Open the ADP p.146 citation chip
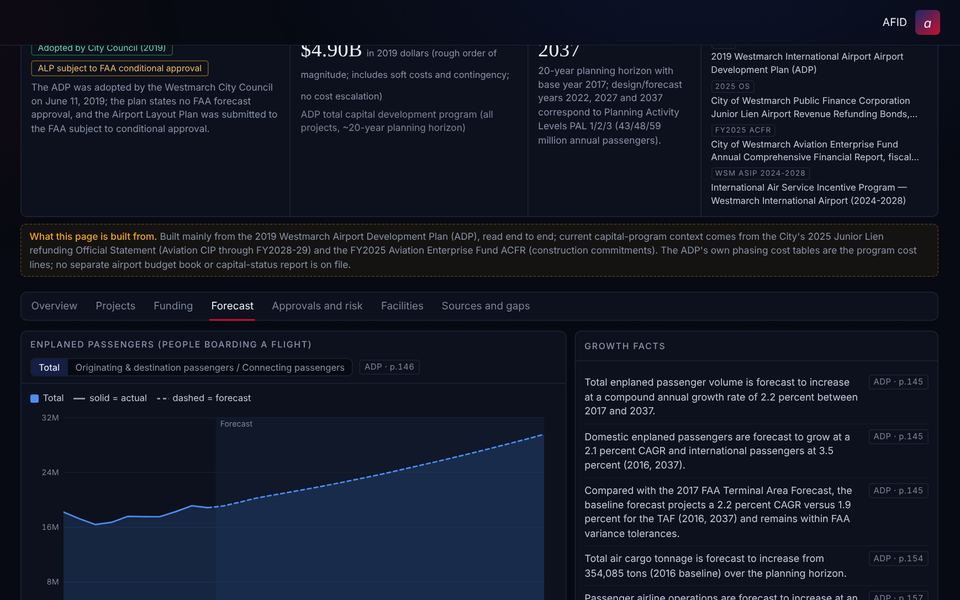The height and width of the screenshot is (600, 960). (x=389, y=367)
